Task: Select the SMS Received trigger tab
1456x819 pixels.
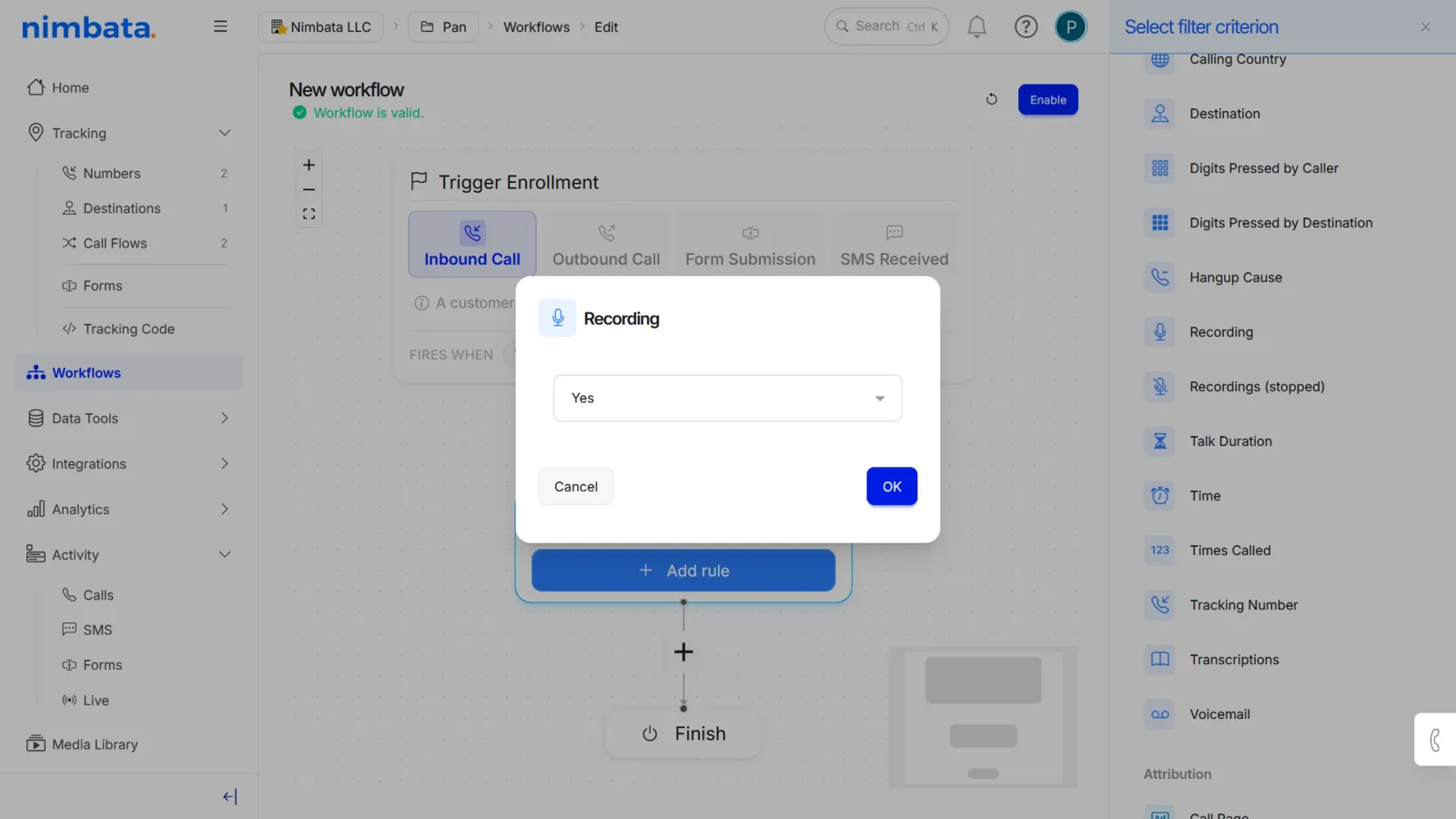Action: [895, 245]
